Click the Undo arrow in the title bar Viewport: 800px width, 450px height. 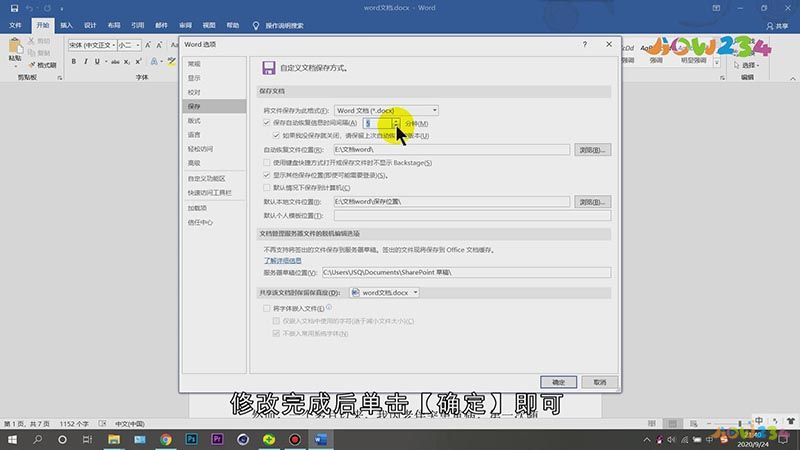coord(29,8)
